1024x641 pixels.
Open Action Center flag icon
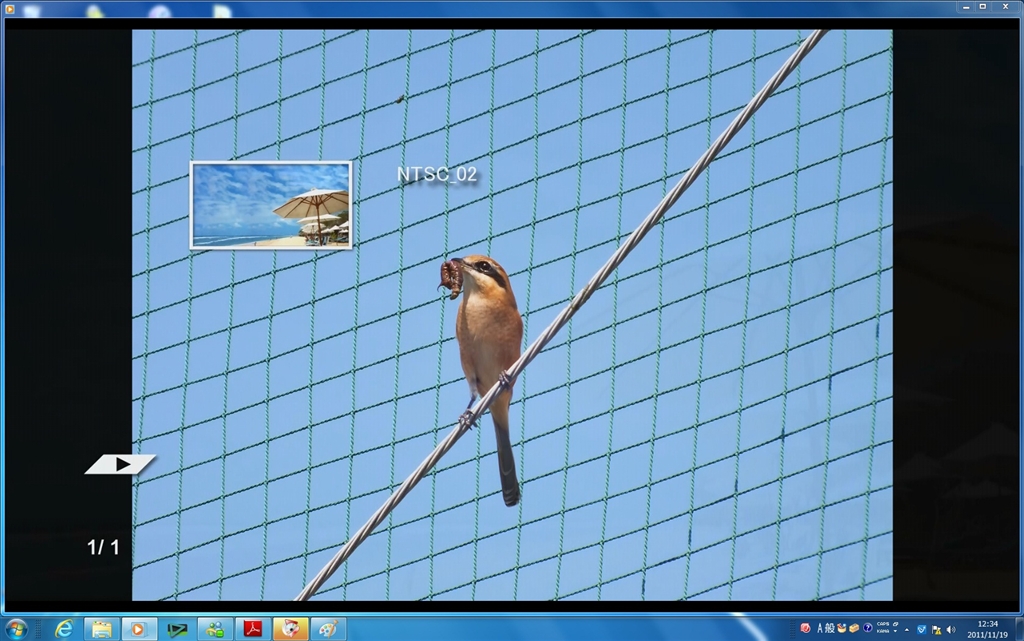click(936, 629)
